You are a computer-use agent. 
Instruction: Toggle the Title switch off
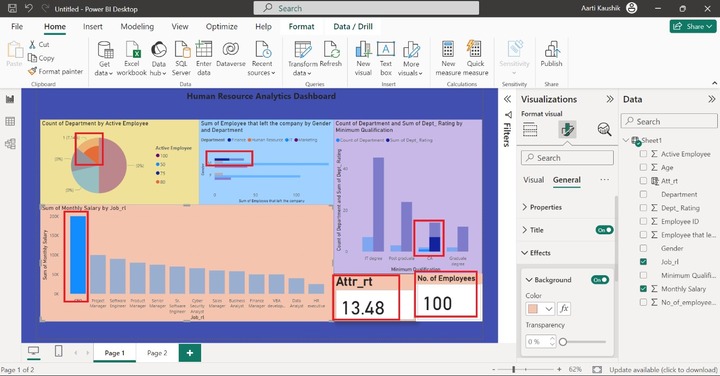click(604, 230)
